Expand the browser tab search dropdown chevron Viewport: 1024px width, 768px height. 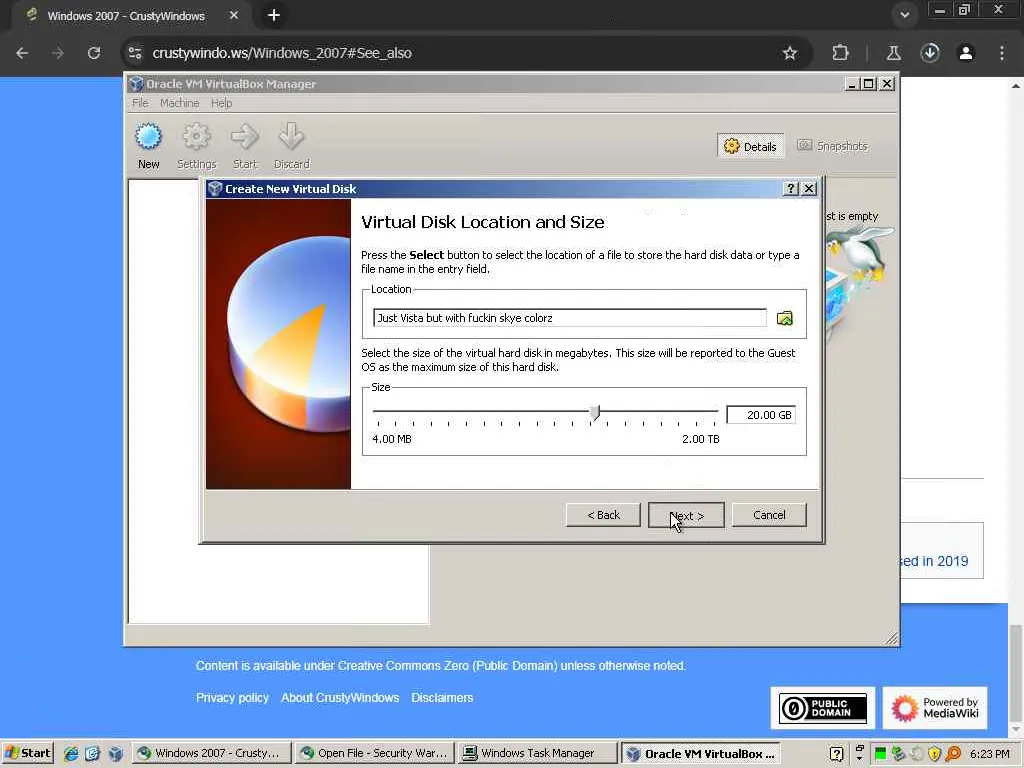click(x=904, y=15)
